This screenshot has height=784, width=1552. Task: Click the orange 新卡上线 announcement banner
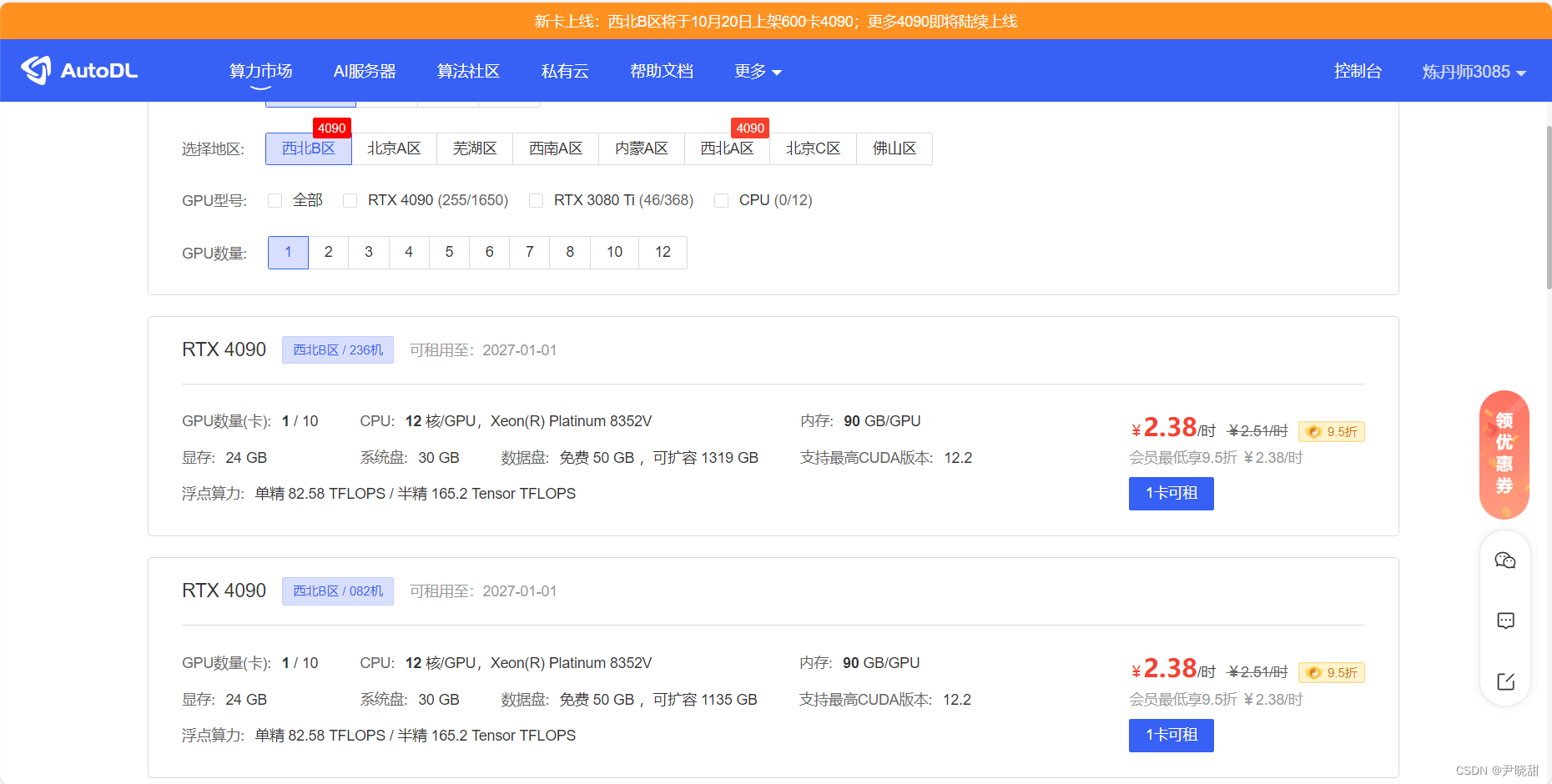[776, 21]
